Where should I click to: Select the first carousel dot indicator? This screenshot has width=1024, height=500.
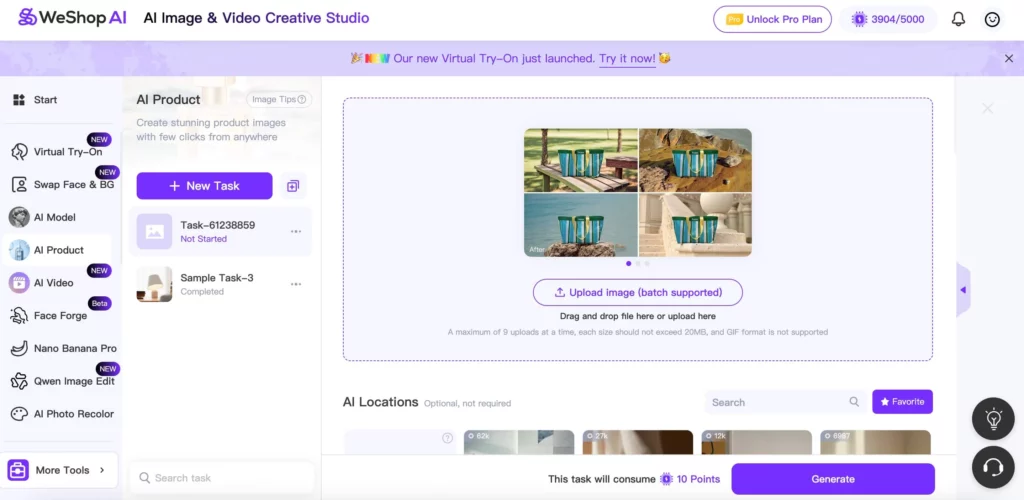point(628,264)
